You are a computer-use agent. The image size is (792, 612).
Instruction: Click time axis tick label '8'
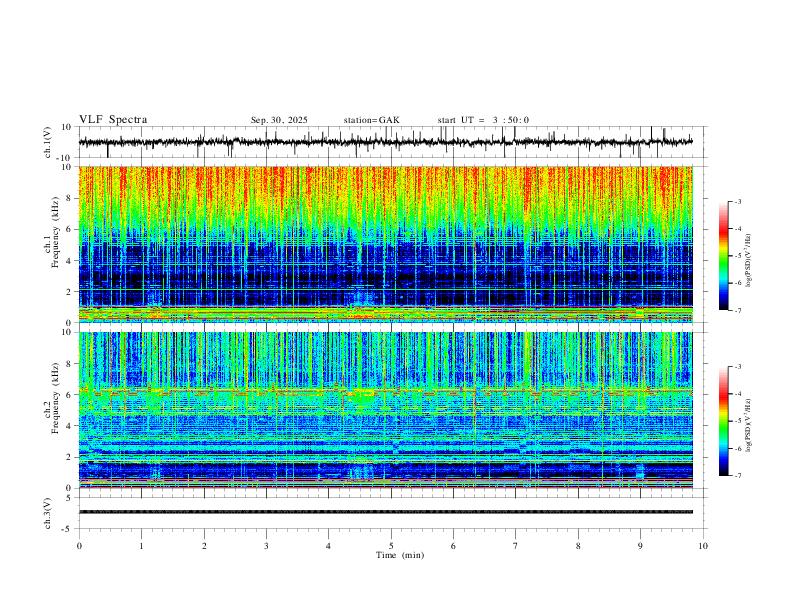(x=578, y=546)
